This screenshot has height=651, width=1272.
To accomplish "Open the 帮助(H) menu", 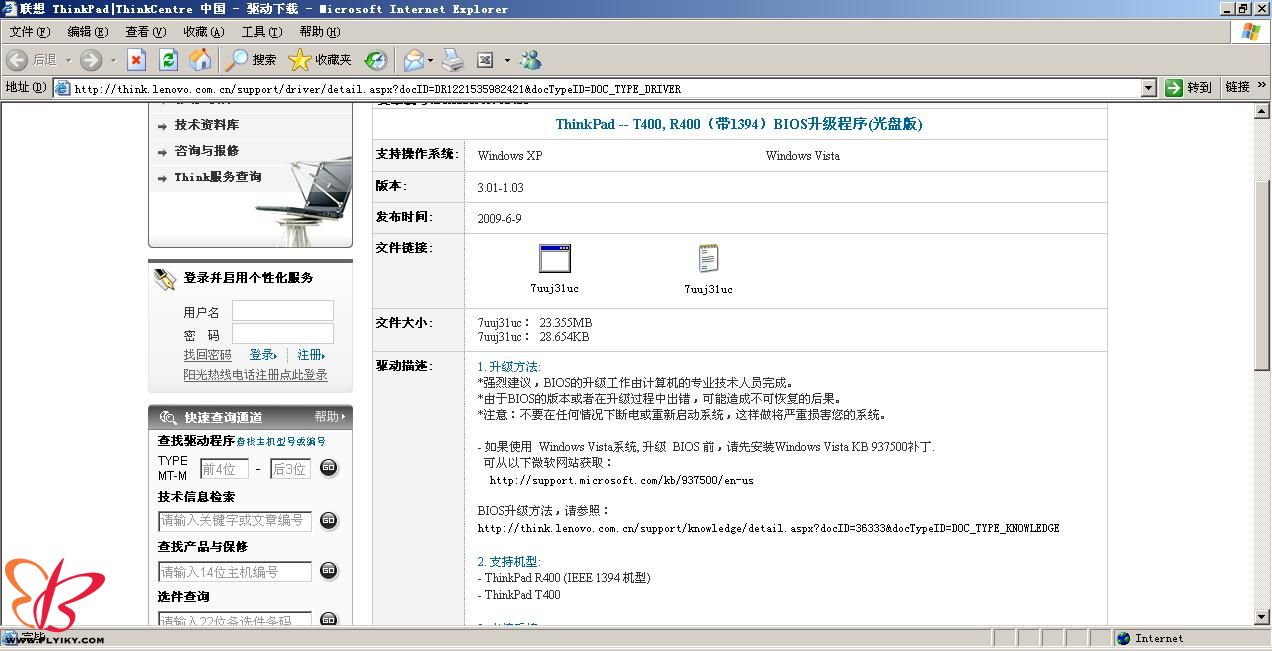I will tap(320, 32).
